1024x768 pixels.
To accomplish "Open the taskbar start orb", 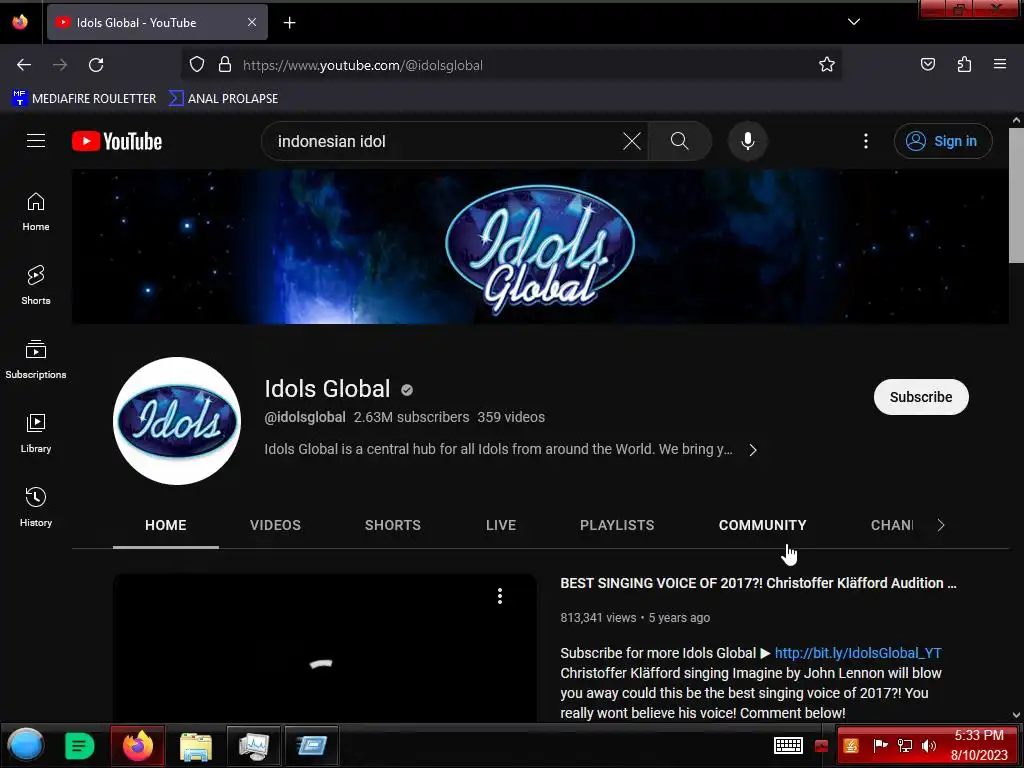I will point(25,745).
